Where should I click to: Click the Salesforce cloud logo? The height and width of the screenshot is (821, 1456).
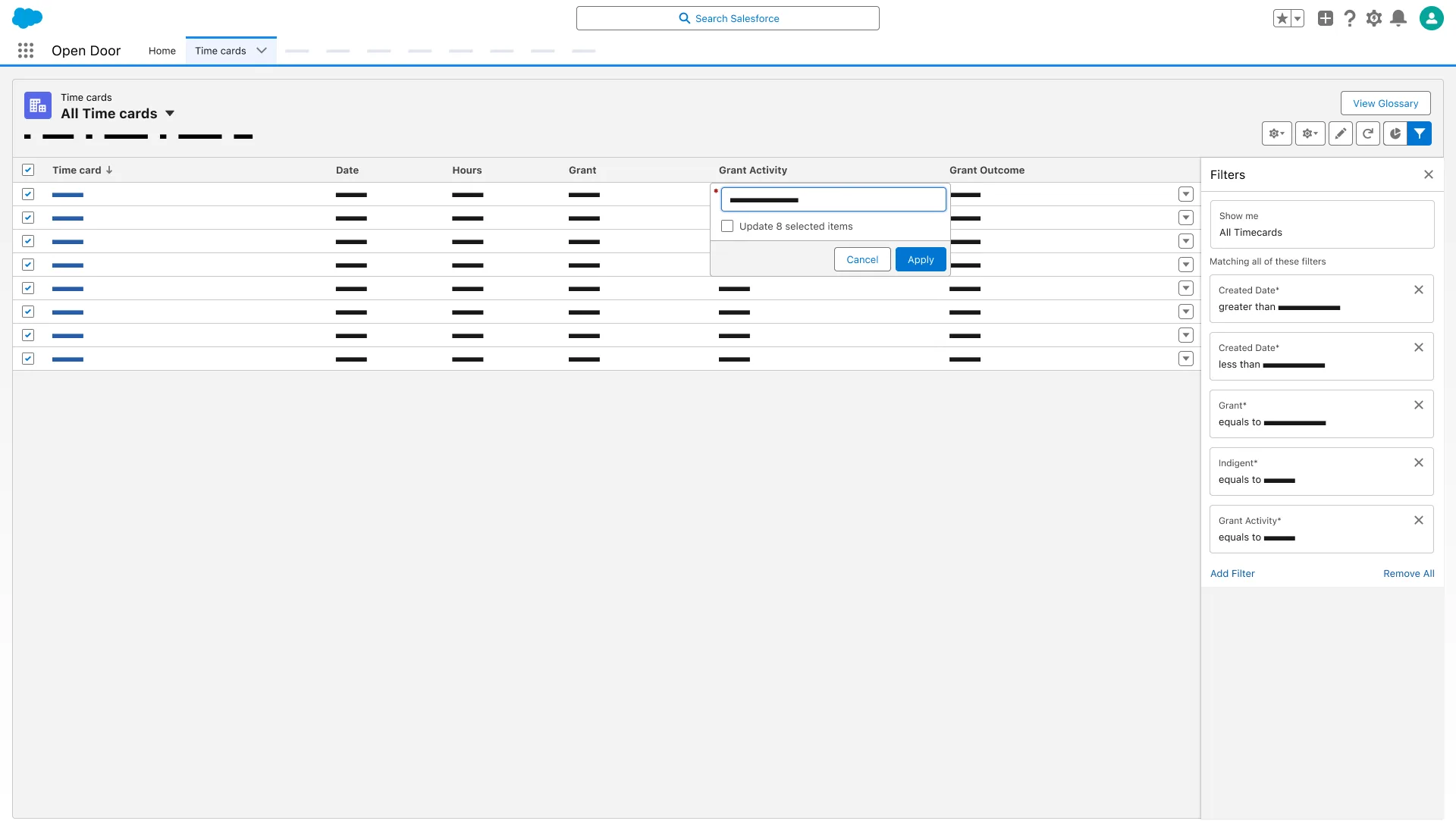[27, 18]
